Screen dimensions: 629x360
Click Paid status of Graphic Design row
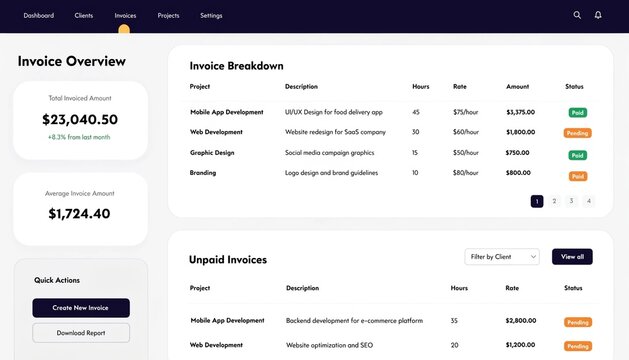point(578,155)
